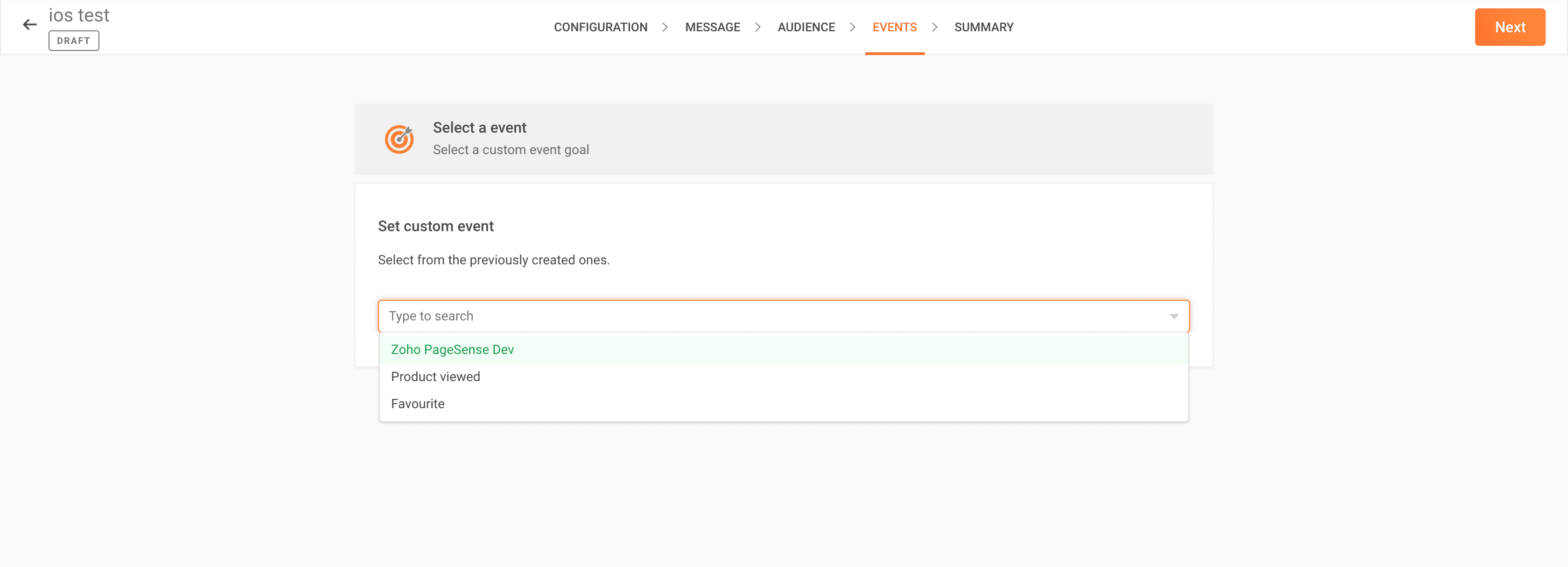
Task: Click the DRAFT status badge
Action: click(74, 41)
